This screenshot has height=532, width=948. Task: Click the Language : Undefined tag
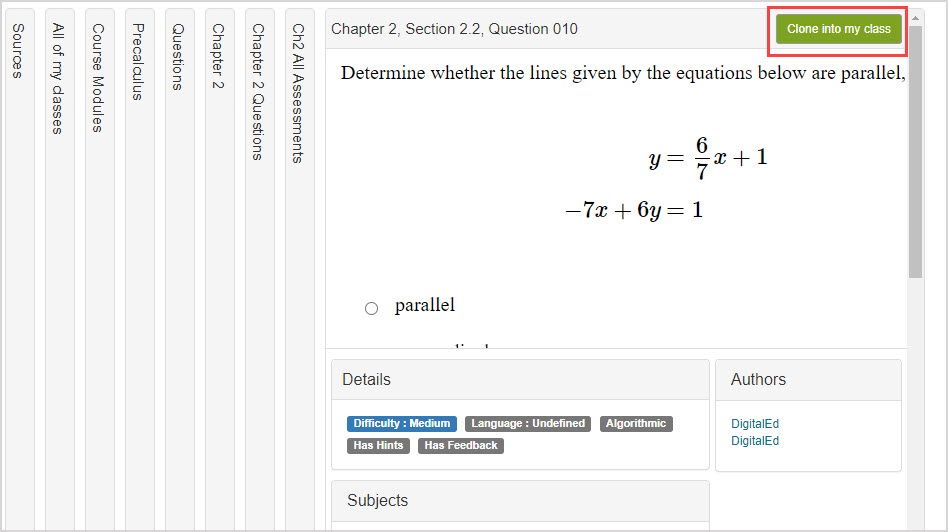[528, 424]
